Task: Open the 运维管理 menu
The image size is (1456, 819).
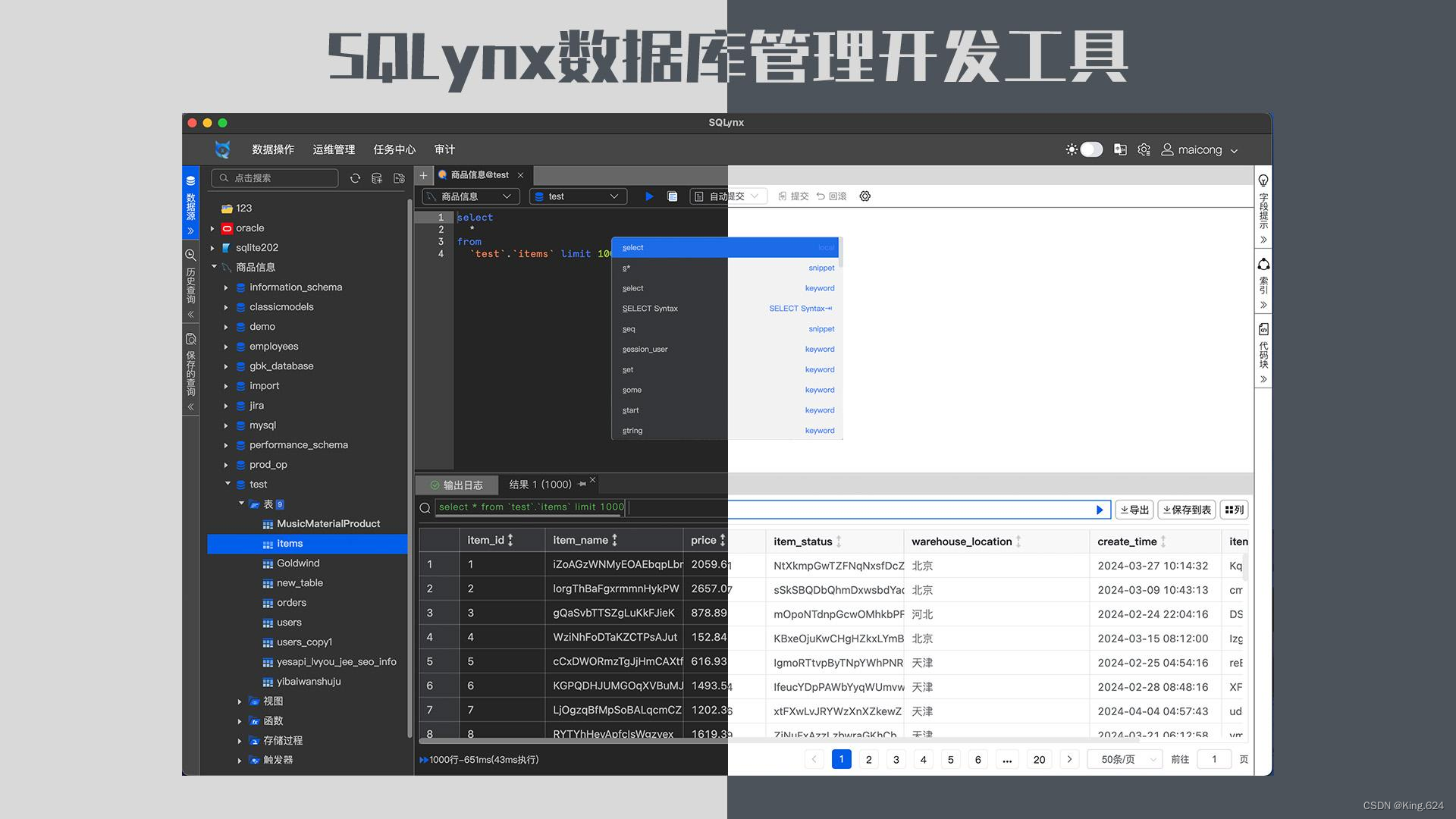Action: [334, 149]
